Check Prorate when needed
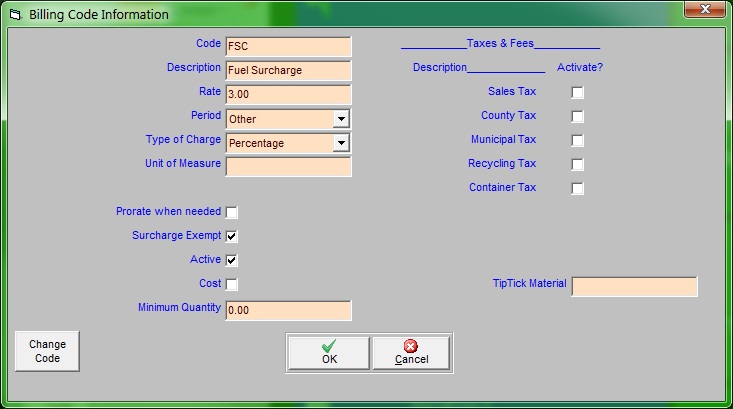This screenshot has height=409, width=733. click(x=231, y=213)
